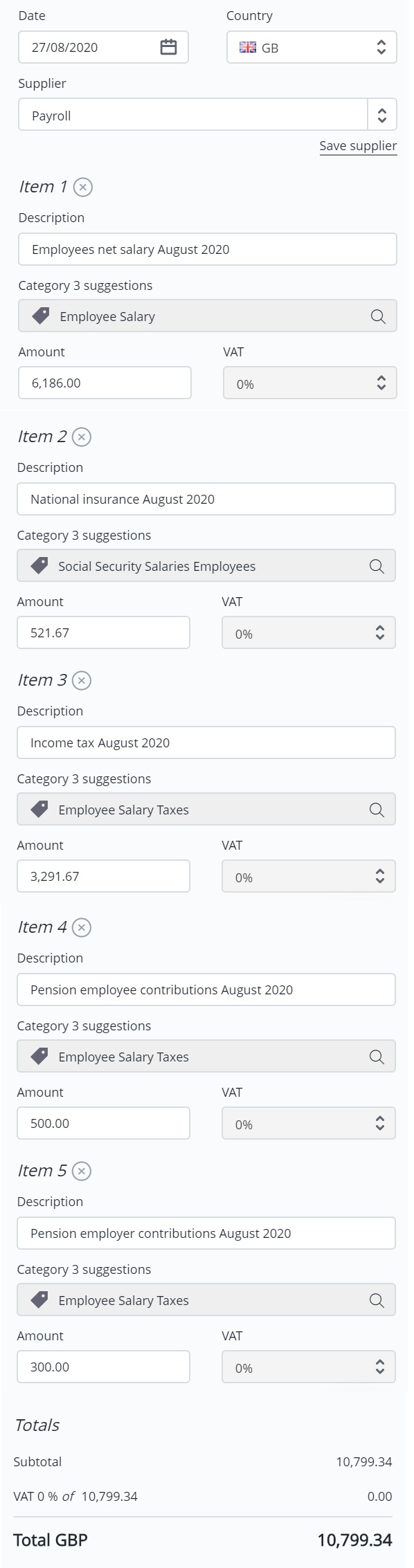Remove Item 3 via its X icon
Image resolution: width=414 pixels, height=1568 pixels.
tap(82, 680)
